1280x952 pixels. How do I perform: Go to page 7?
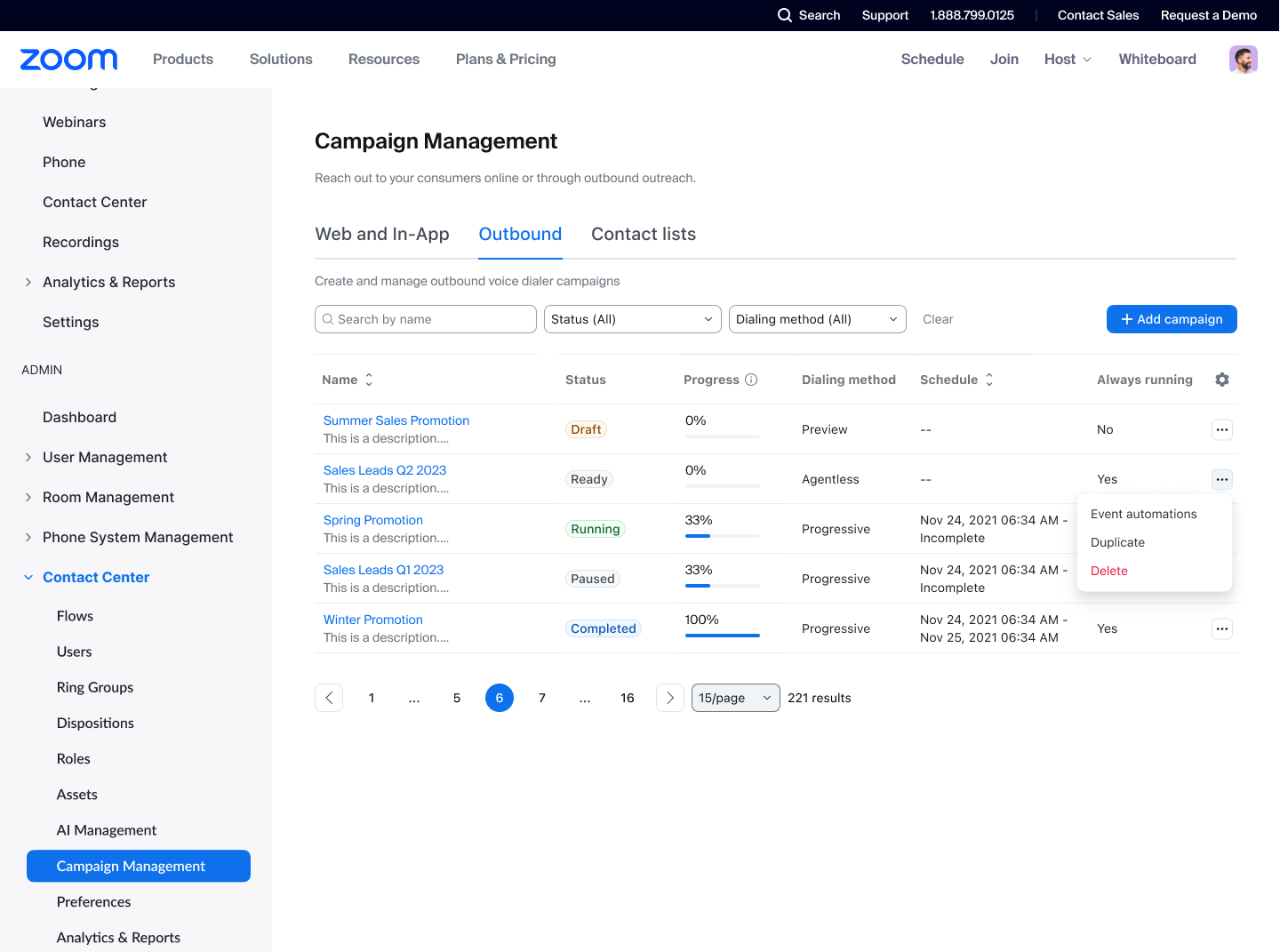click(542, 698)
